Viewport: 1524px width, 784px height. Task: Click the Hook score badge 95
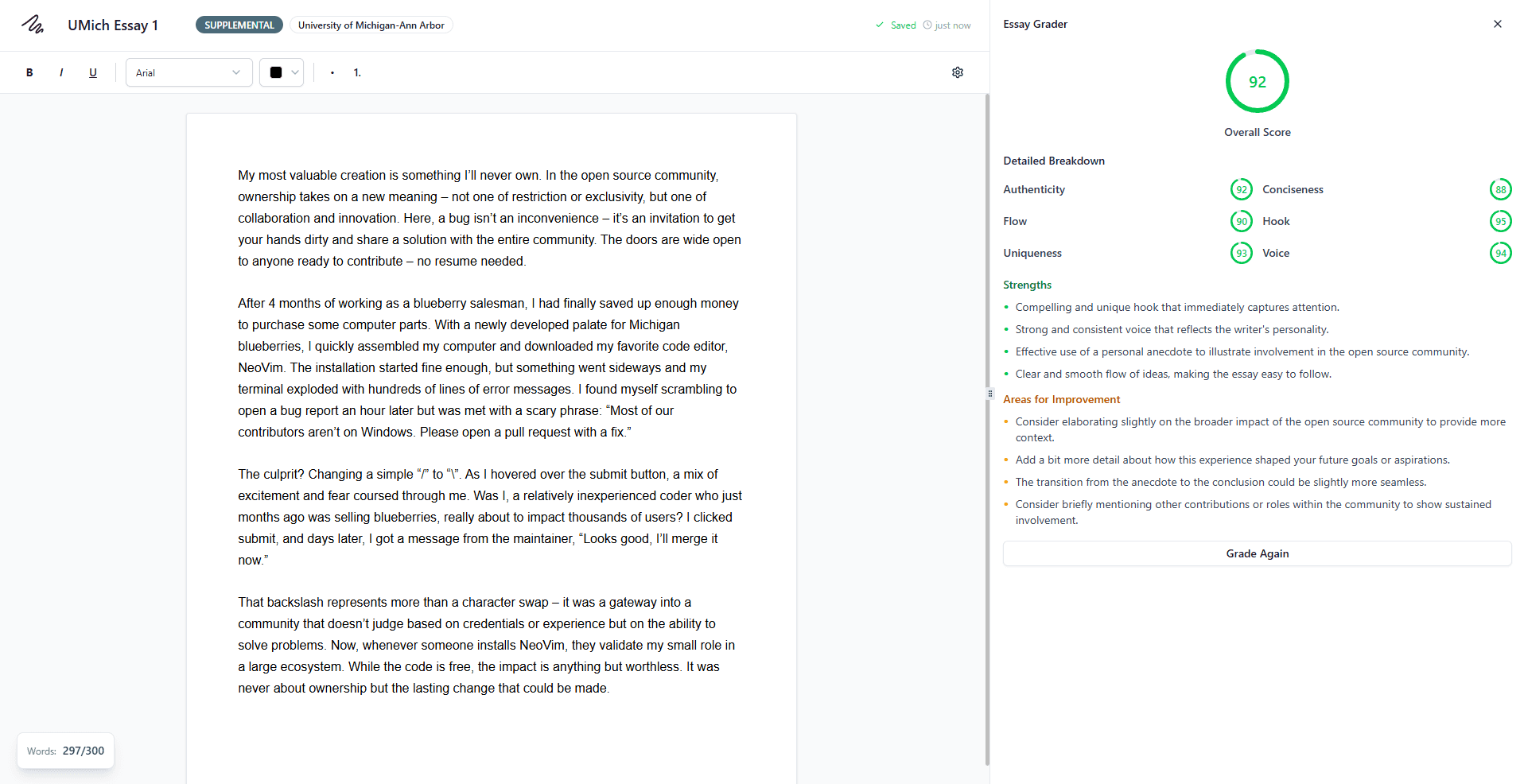click(1501, 221)
